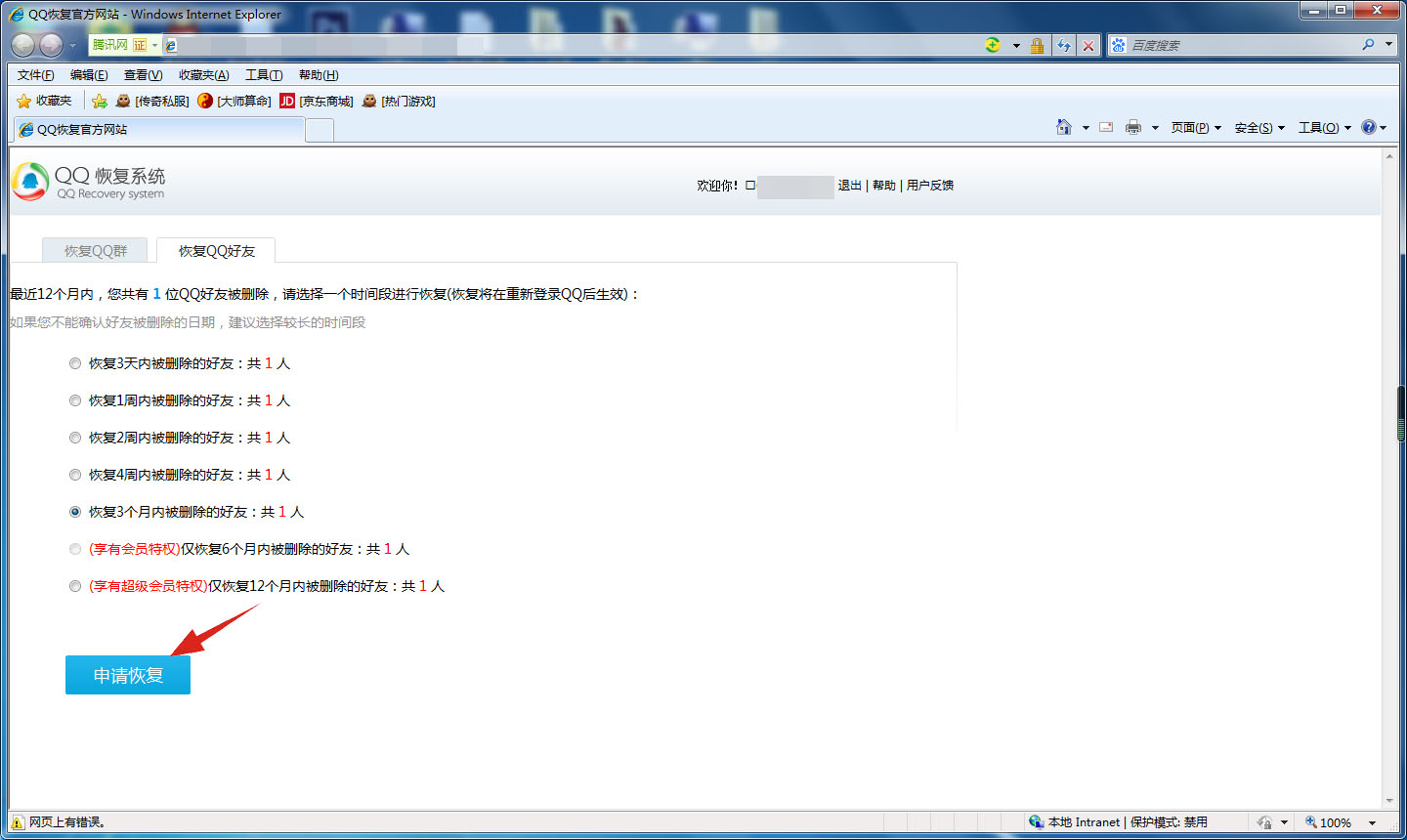Viewport: 1407px width, 840px height.
Task: Select the QQ恢复官方网站 browser tab
Action: click(x=158, y=129)
